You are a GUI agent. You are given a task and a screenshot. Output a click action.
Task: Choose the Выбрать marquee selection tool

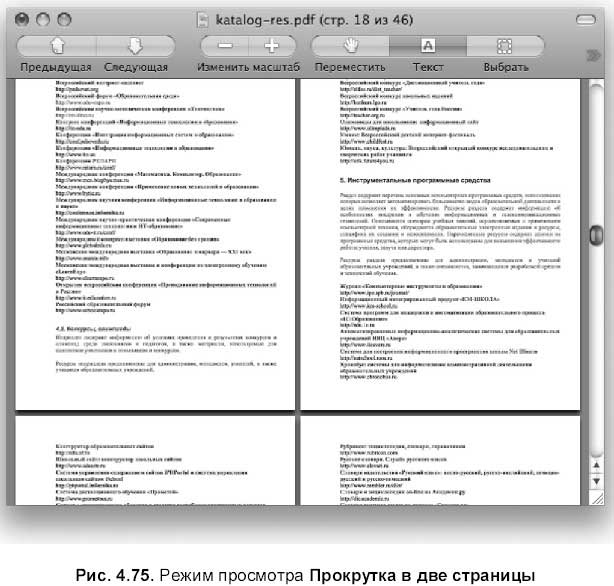(504, 46)
